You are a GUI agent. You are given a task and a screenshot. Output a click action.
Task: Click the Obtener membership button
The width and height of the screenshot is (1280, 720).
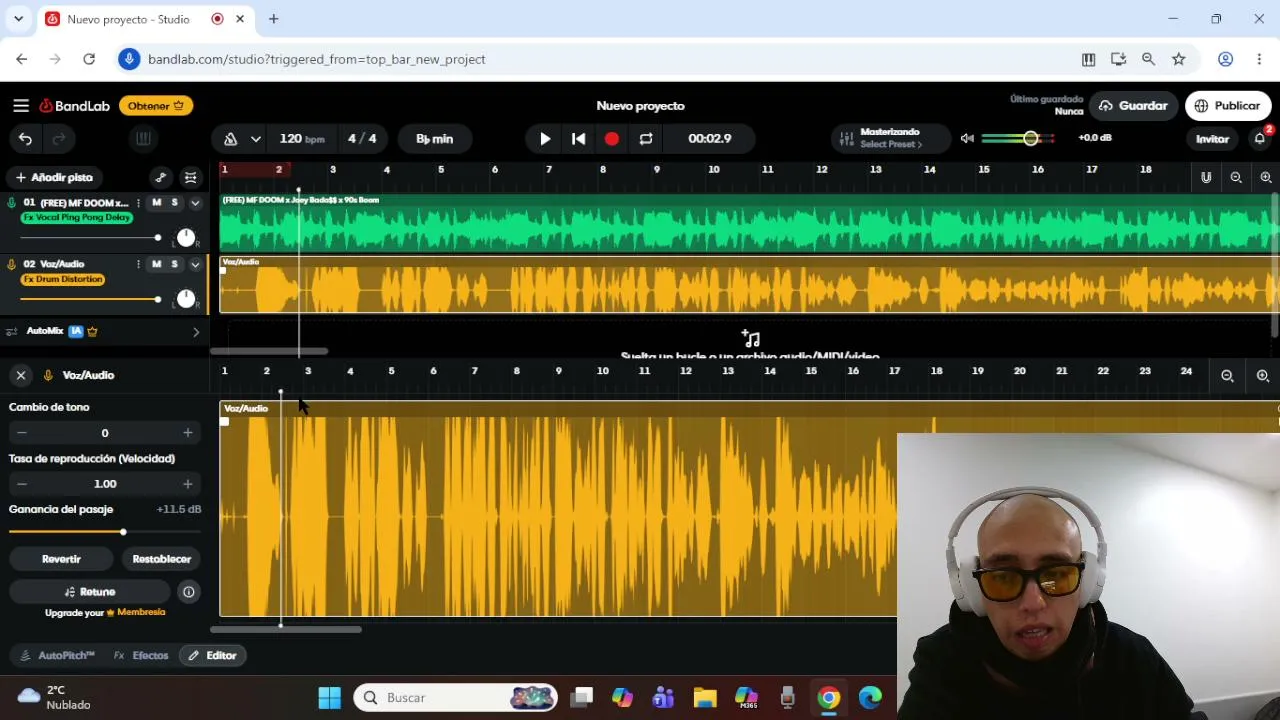(x=156, y=106)
